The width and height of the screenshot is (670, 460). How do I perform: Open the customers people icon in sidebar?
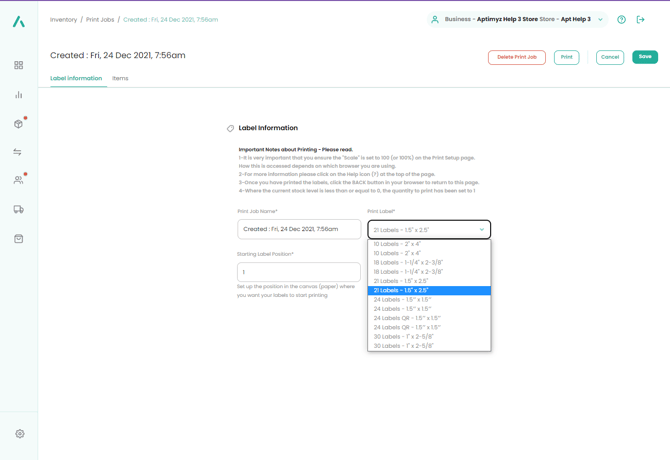click(18, 180)
